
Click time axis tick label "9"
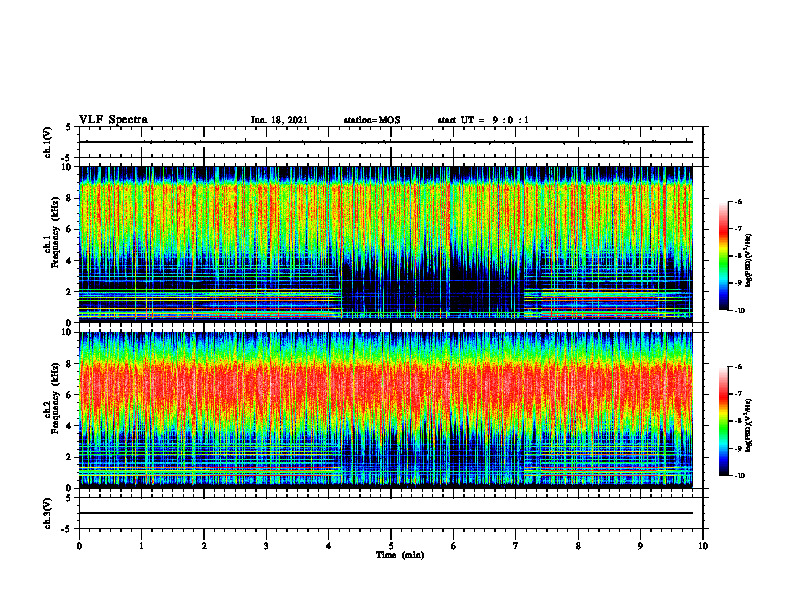click(640, 546)
